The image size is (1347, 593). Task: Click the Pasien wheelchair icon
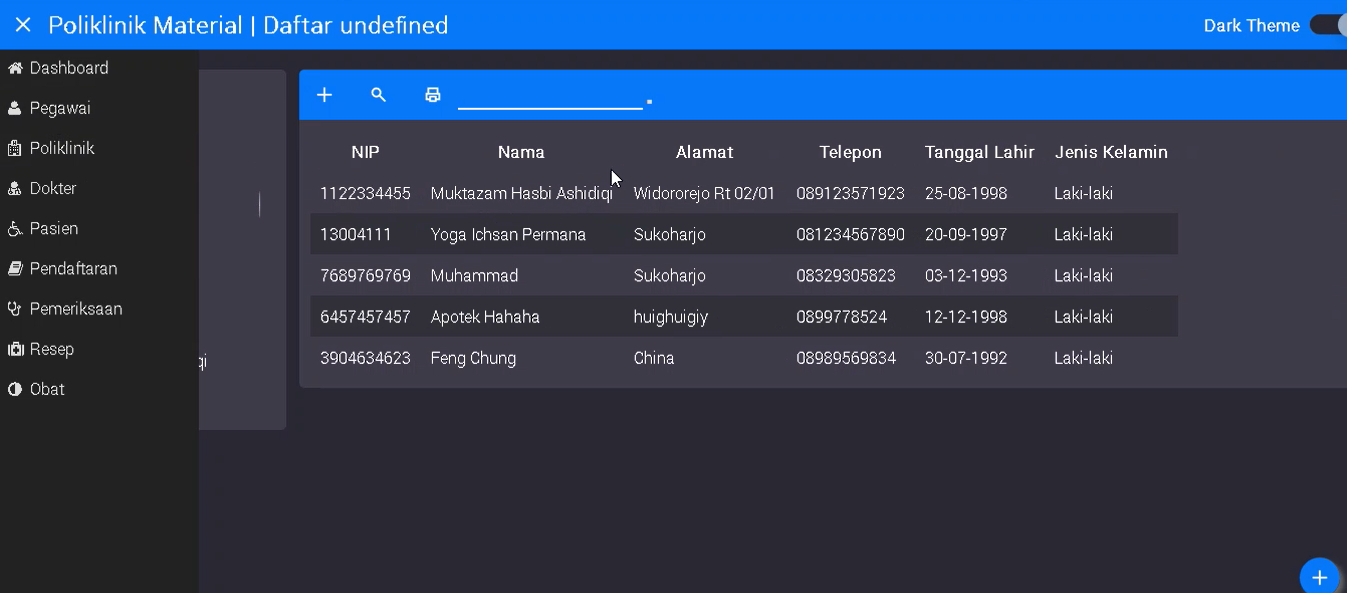pyautogui.click(x=15, y=229)
